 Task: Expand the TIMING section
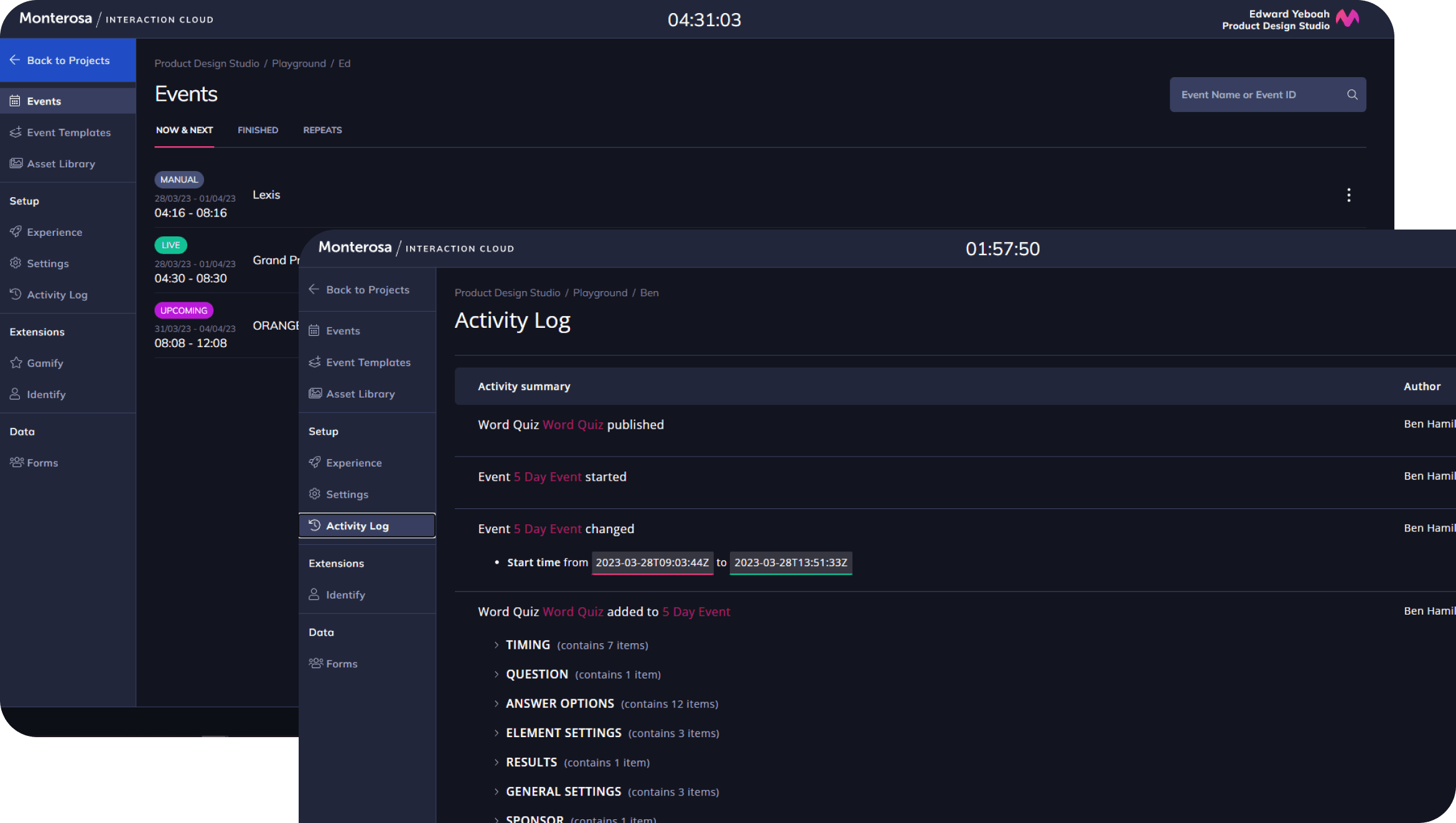point(497,645)
